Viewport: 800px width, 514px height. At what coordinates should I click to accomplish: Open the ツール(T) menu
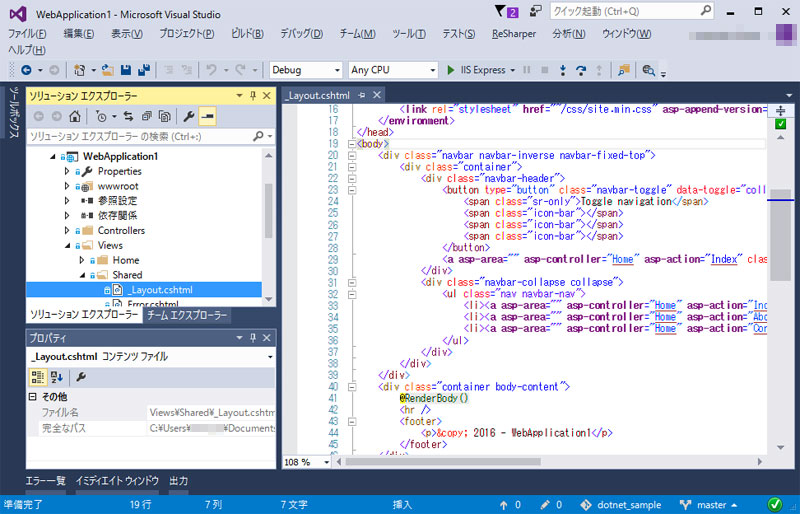(x=409, y=34)
